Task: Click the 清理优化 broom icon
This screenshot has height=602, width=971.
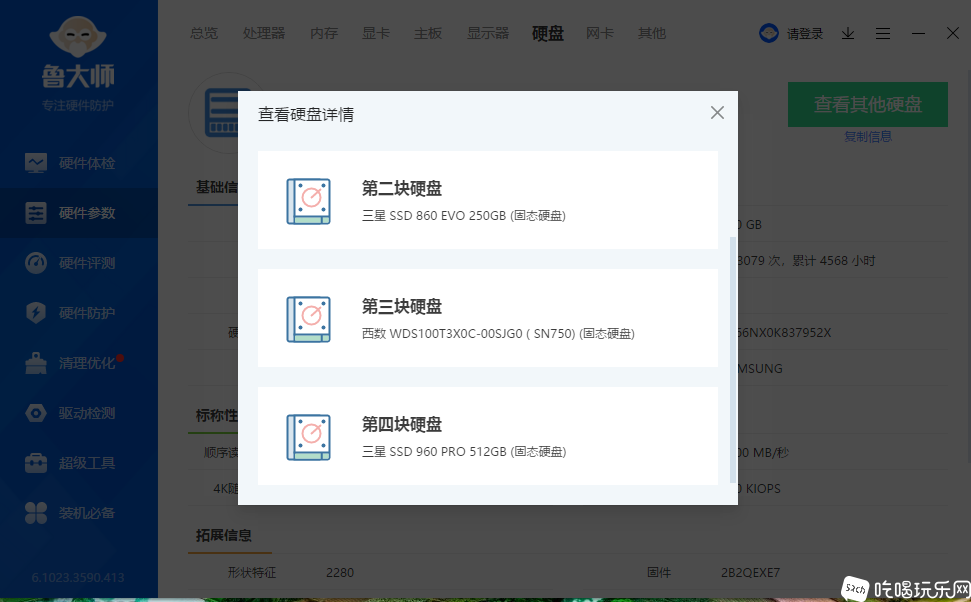Action: 36,363
